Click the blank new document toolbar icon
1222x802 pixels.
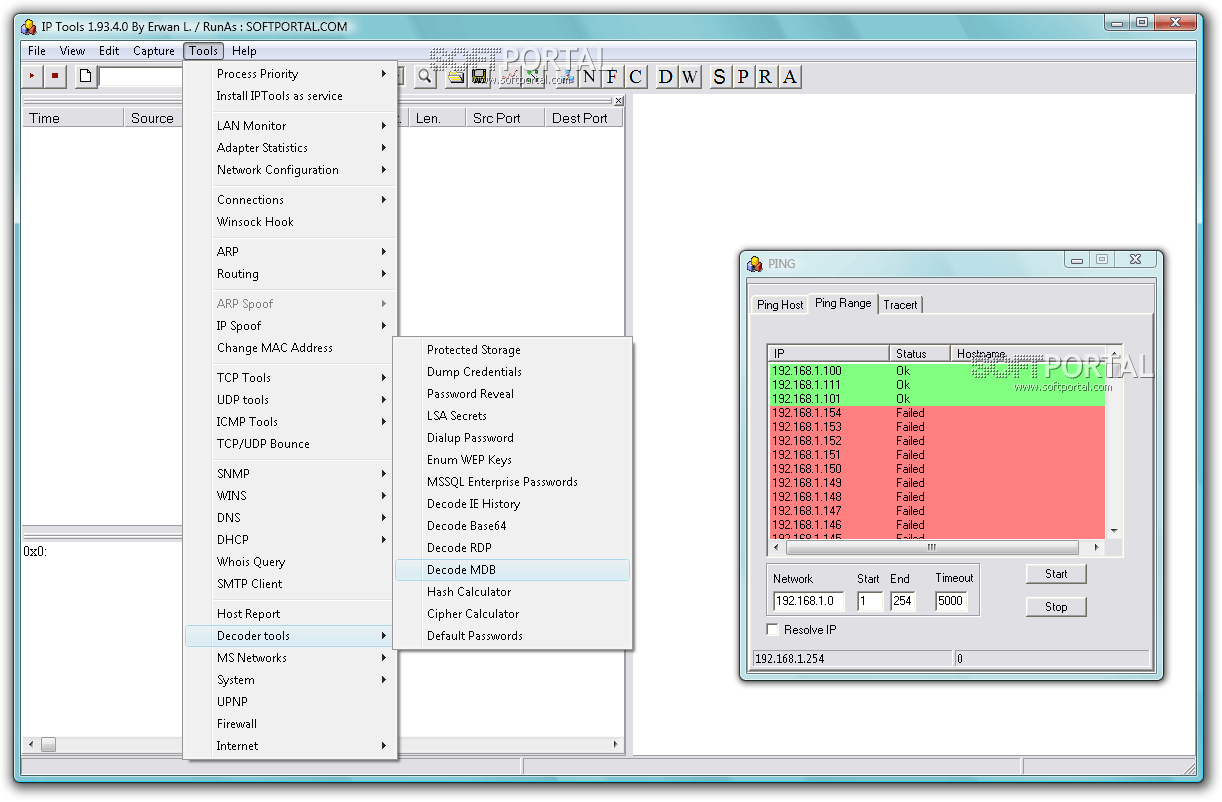[86, 76]
